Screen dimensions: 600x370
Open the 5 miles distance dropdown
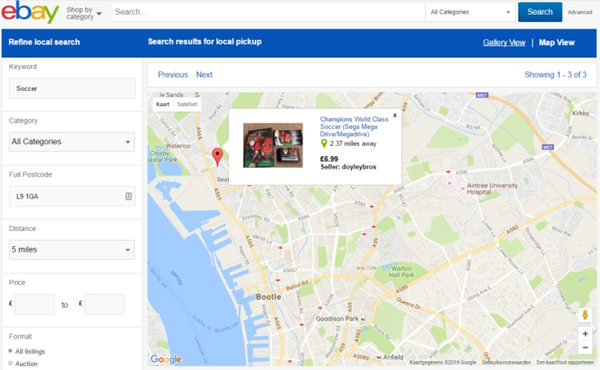tap(72, 249)
